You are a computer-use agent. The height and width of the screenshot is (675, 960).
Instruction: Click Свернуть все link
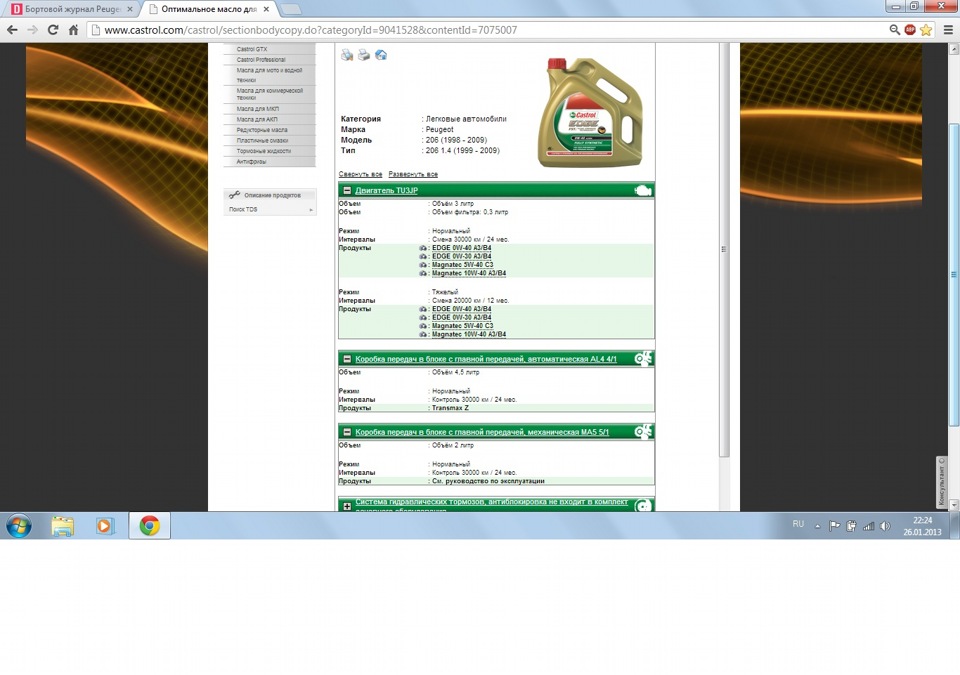[361, 174]
